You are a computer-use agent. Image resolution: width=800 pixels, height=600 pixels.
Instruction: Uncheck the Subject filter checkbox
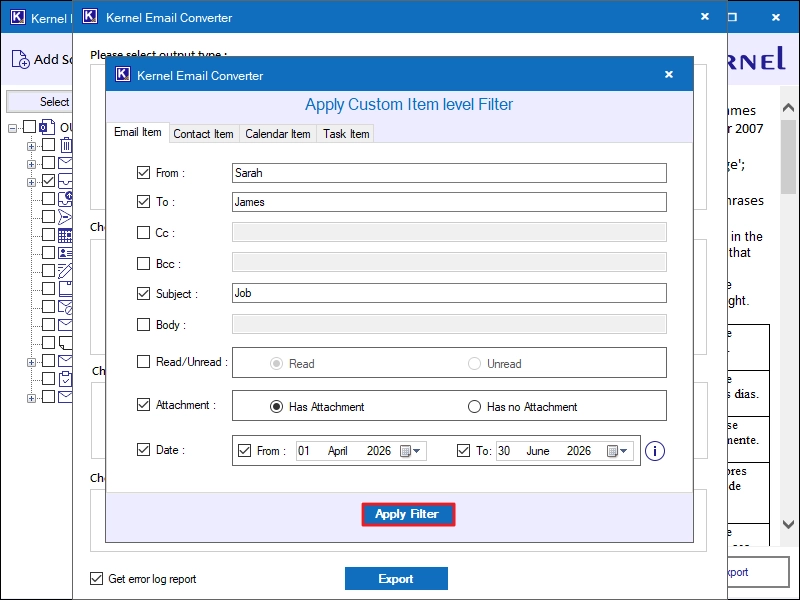(143, 294)
